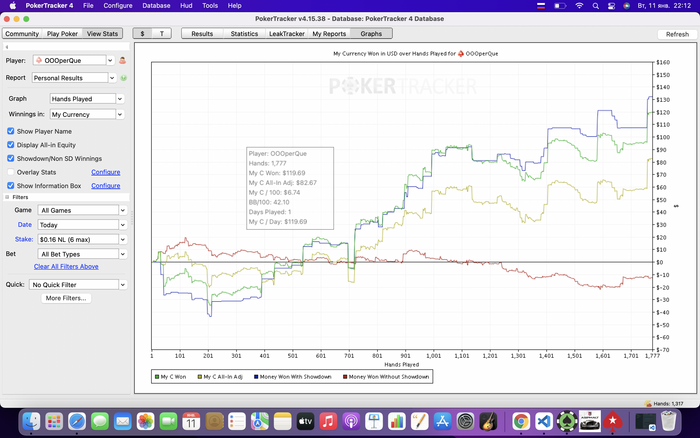Open the Date filter dropdown showing Today
The height and width of the screenshot is (438, 700).
(82, 225)
